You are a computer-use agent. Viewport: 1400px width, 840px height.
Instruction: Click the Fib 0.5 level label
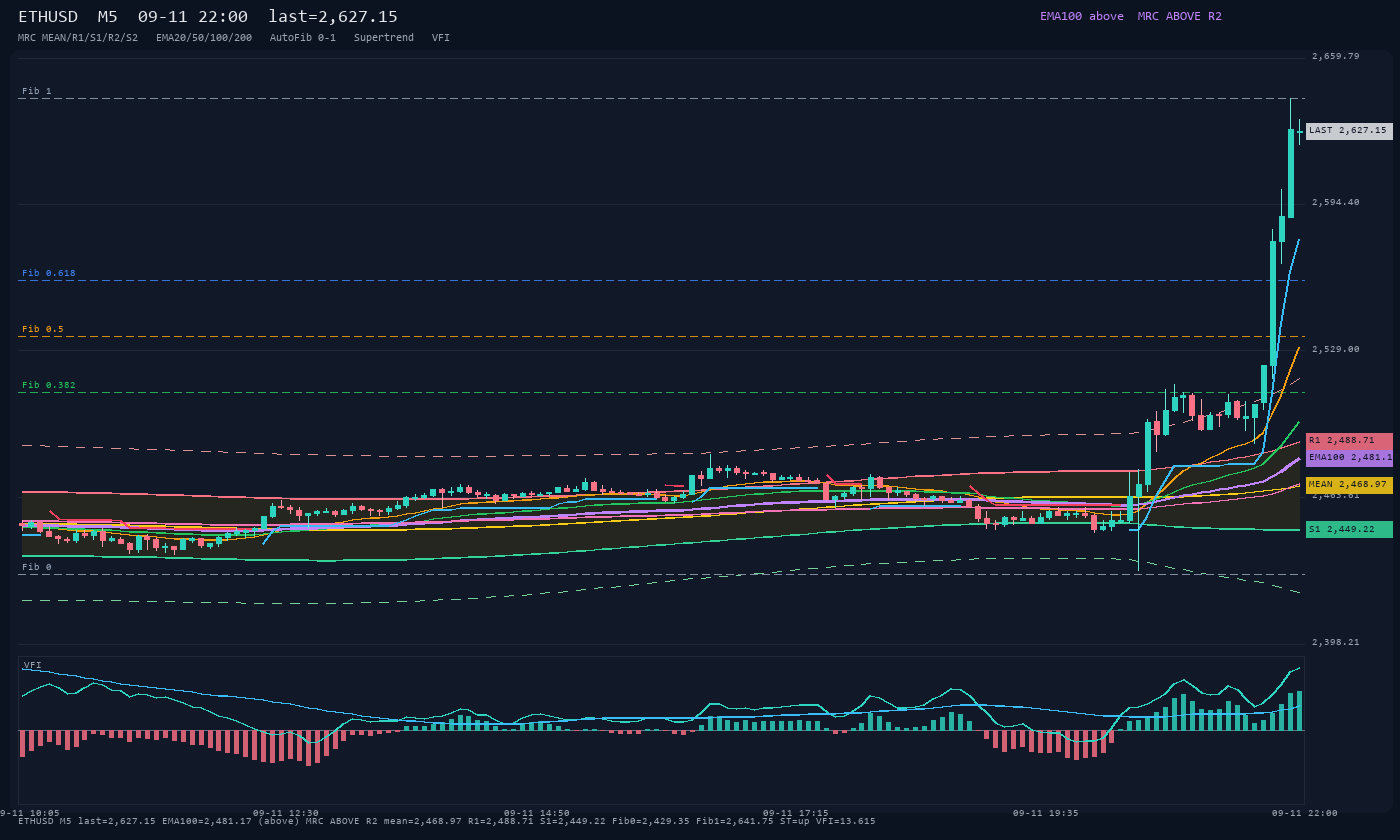[x=43, y=329]
